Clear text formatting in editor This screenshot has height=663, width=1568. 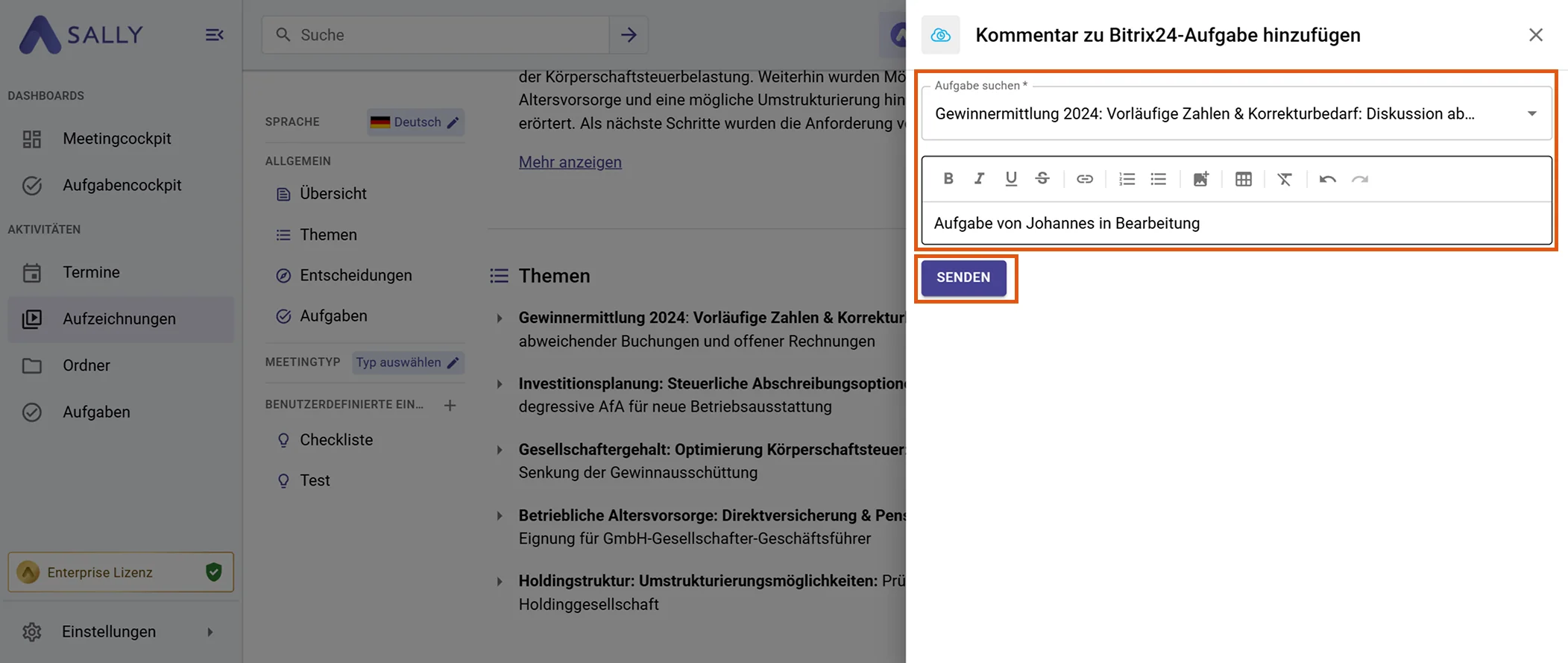pyautogui.click(x=1285, y=179)
